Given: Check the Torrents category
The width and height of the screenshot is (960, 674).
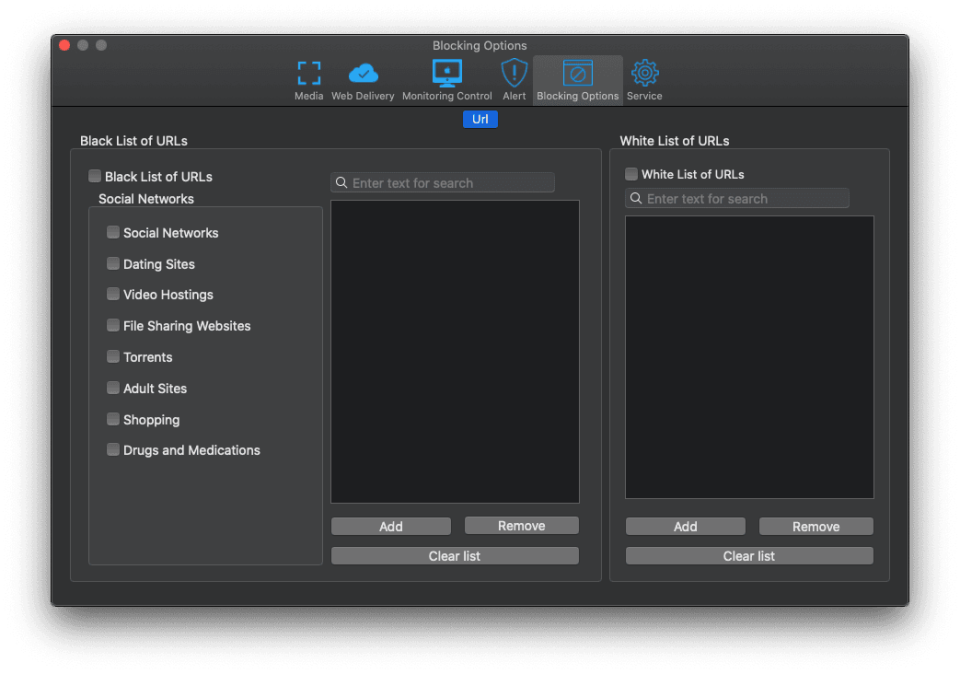Looking at the screenshot, I should click(x=113, y=356).
